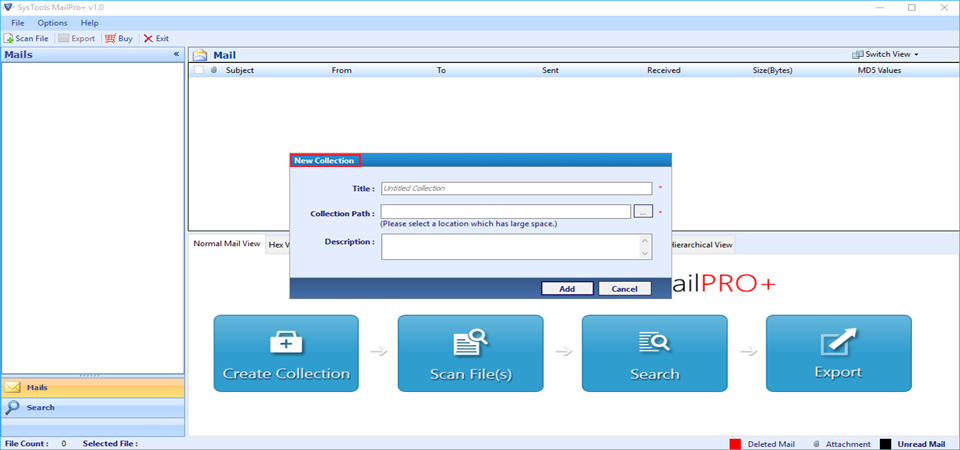Click the attachment column icon in the mail list header

click(x=214, y=70)
